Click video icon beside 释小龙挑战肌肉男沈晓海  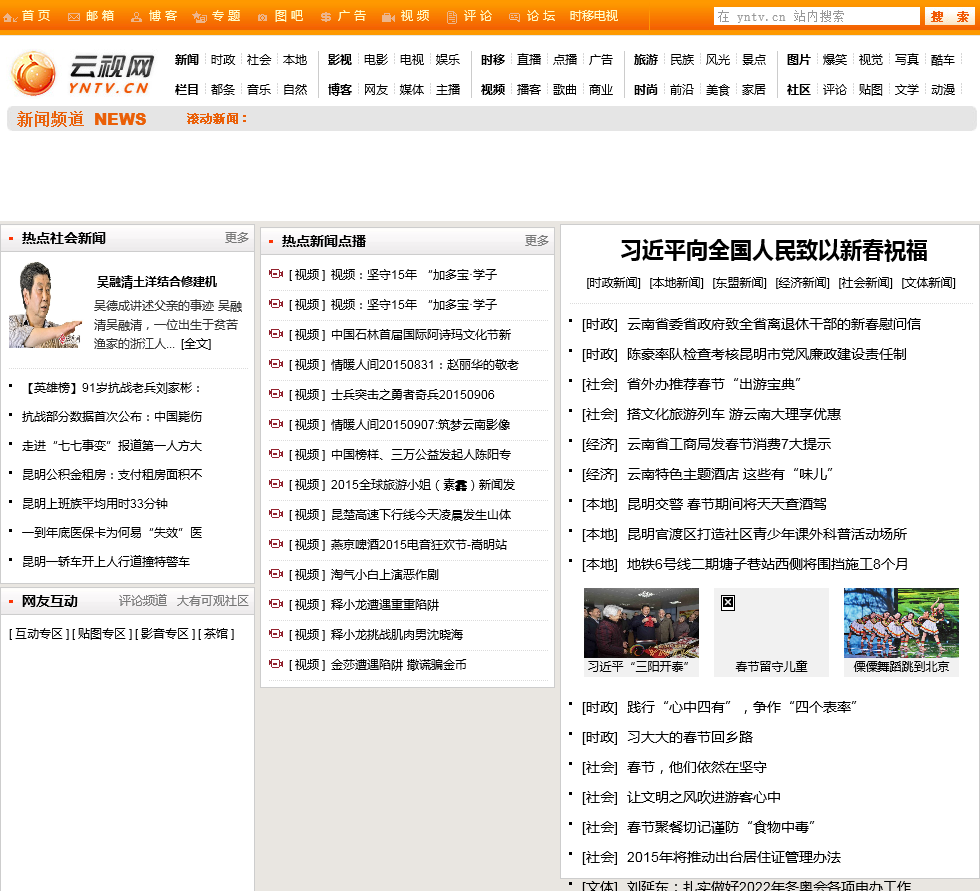(276, 634)
